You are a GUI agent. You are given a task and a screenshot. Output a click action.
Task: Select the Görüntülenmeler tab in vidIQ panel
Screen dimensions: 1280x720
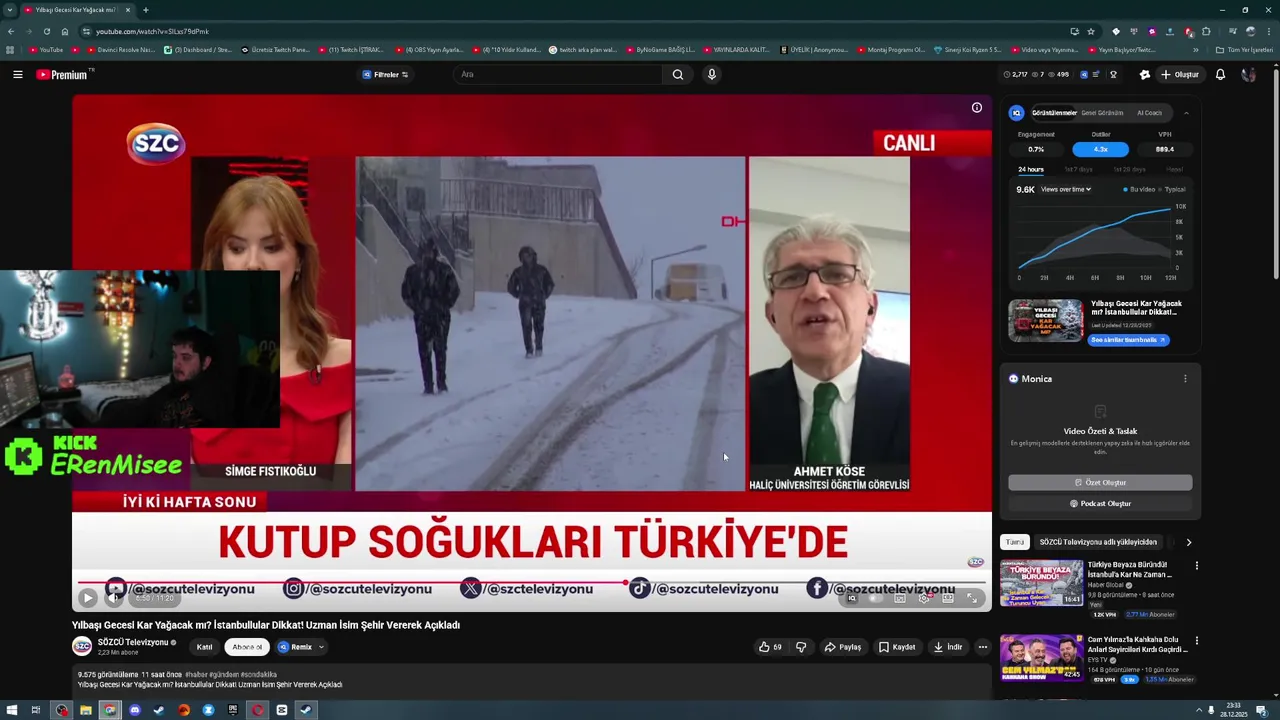(x=1054, y=113)
